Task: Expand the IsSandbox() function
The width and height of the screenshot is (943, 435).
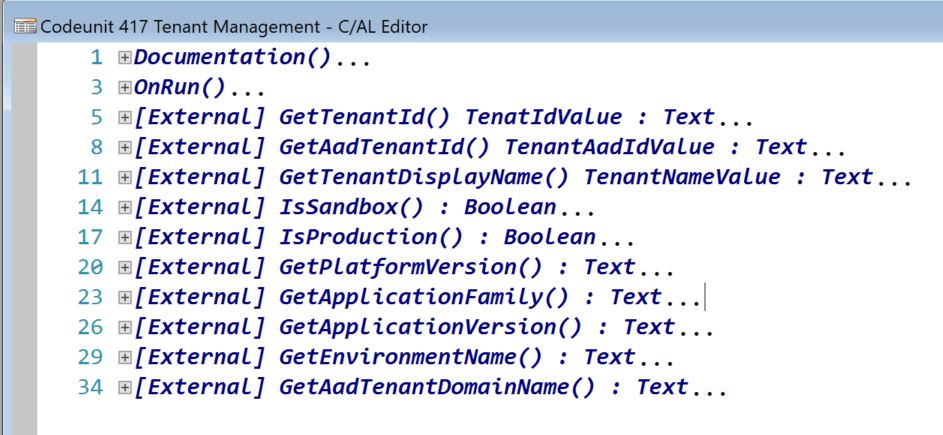Action: [124, 208]
